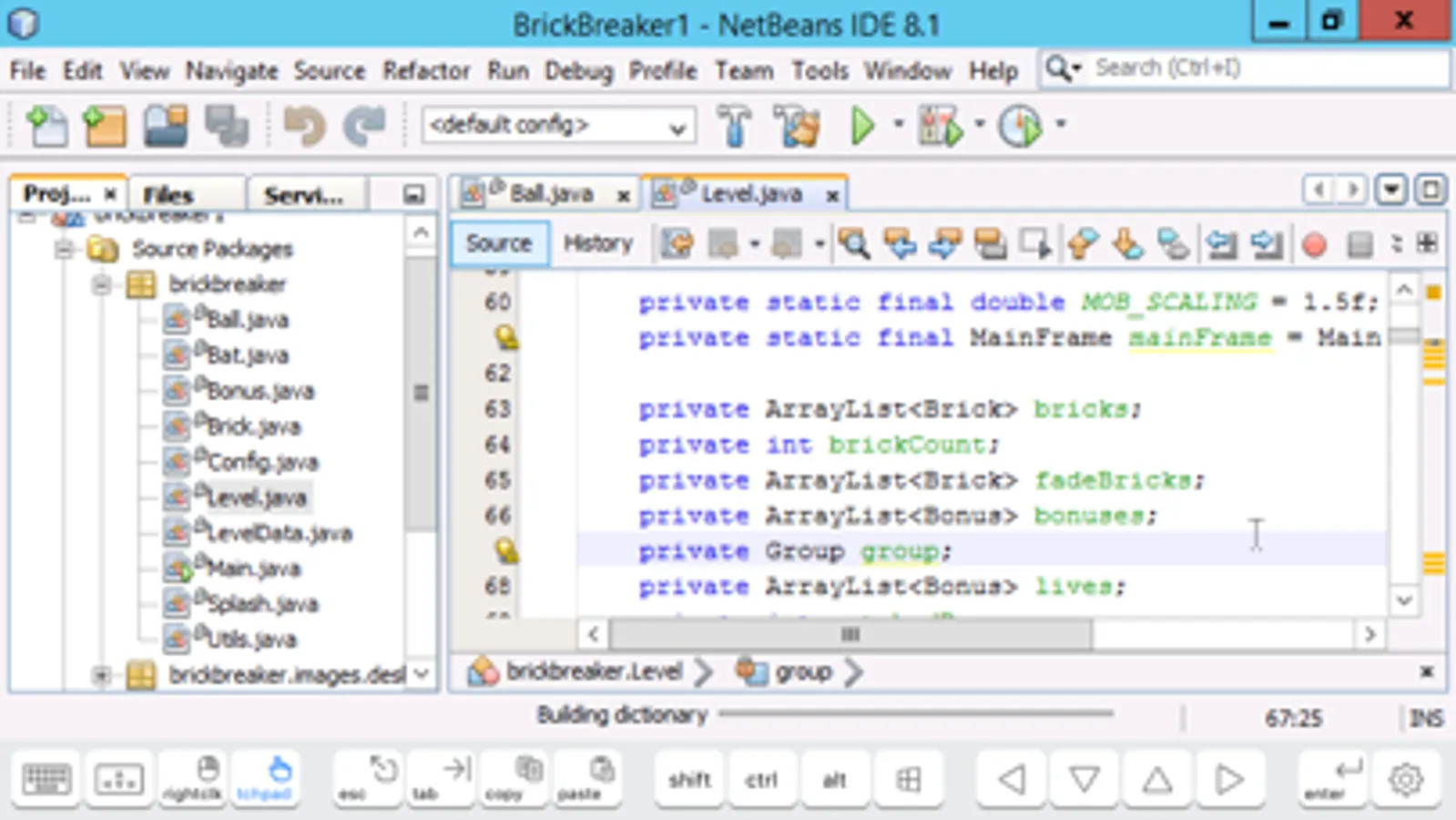Click Clean and Build Project icon
This screenshot has width=1456, height=820.
(x=798, y=125)
